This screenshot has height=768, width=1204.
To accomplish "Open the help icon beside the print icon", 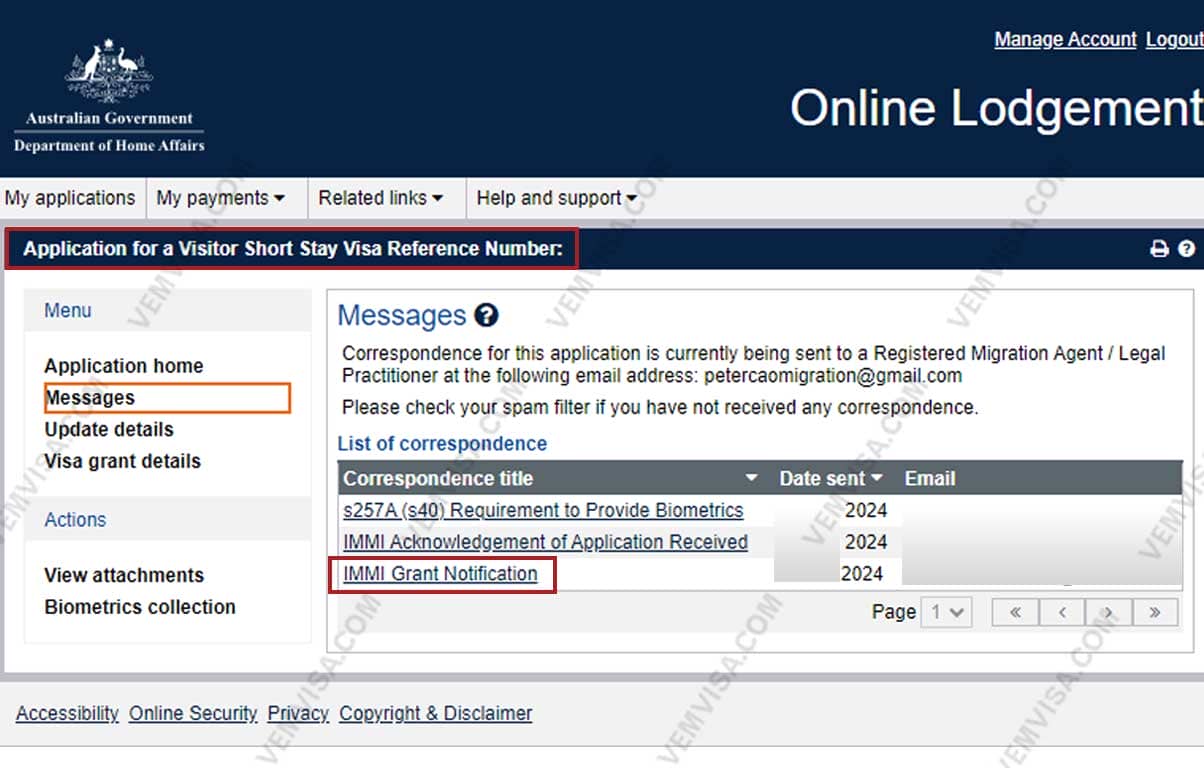I will click(x=1187, y=249).
